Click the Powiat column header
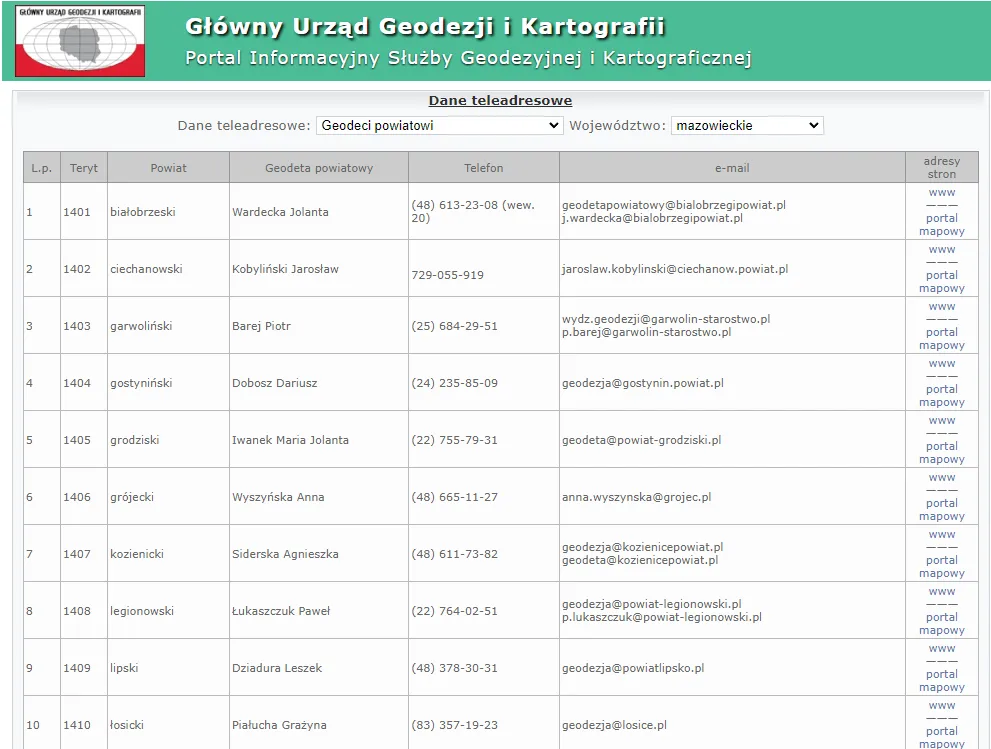This screenshot has width=991, height=749. click(x=168, y=168)
